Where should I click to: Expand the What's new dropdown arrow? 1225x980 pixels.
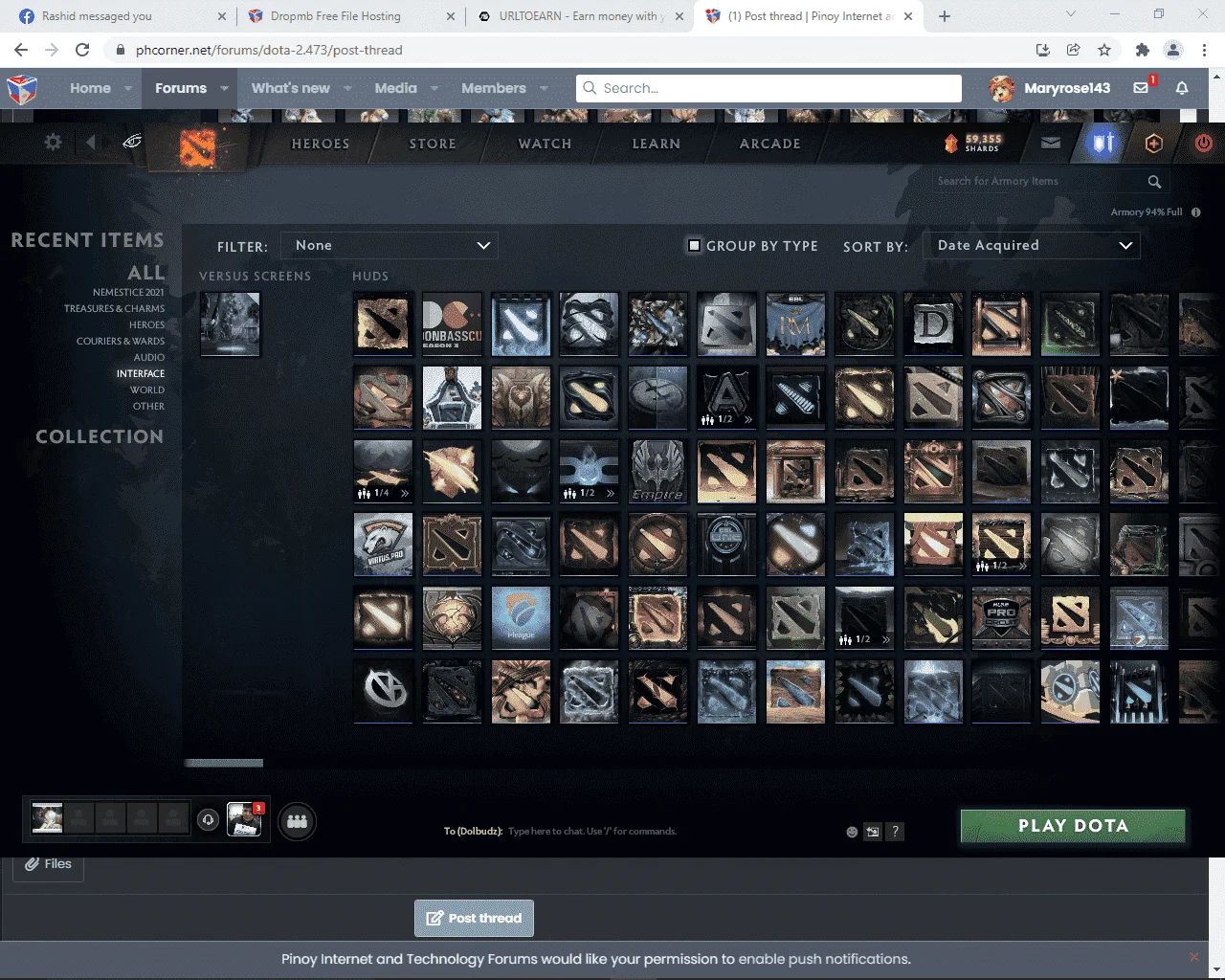click(x=348, y=88)
